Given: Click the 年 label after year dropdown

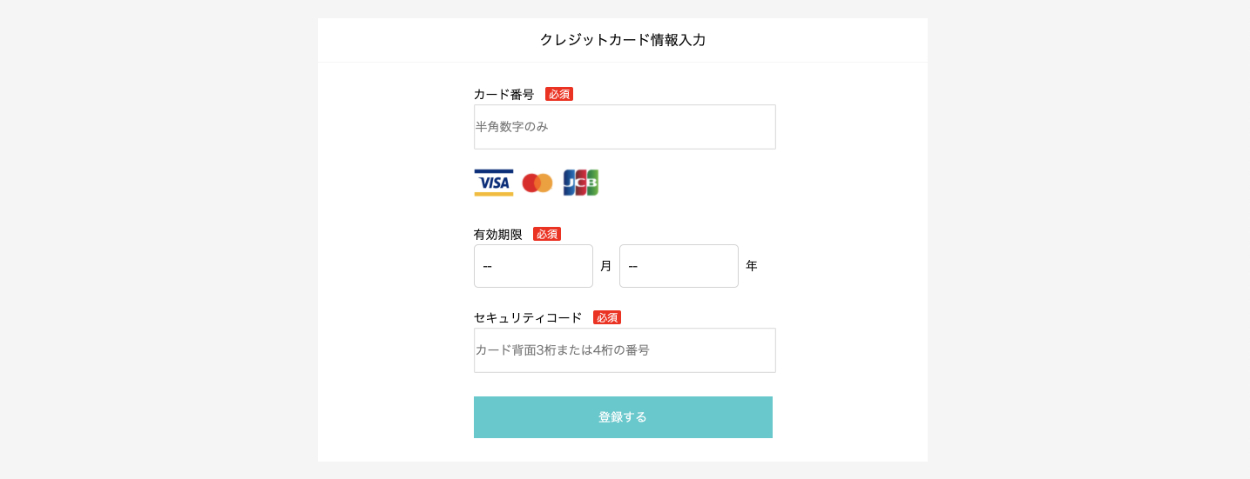Looking at the screenshot, I should [x=752, y=266].
